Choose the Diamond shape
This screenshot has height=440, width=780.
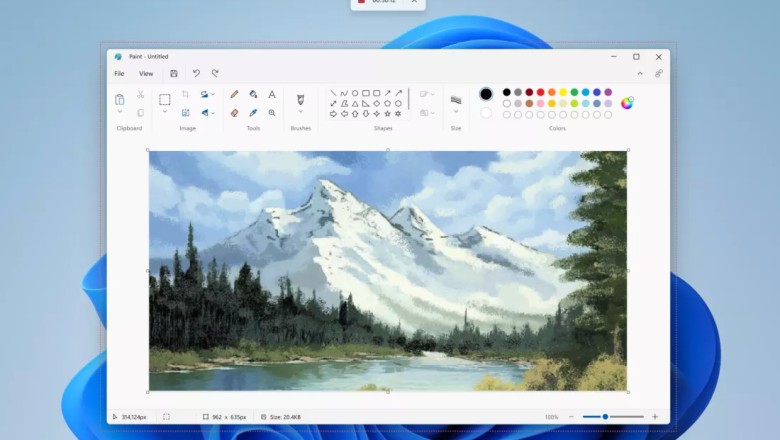(x=377, y=103)
